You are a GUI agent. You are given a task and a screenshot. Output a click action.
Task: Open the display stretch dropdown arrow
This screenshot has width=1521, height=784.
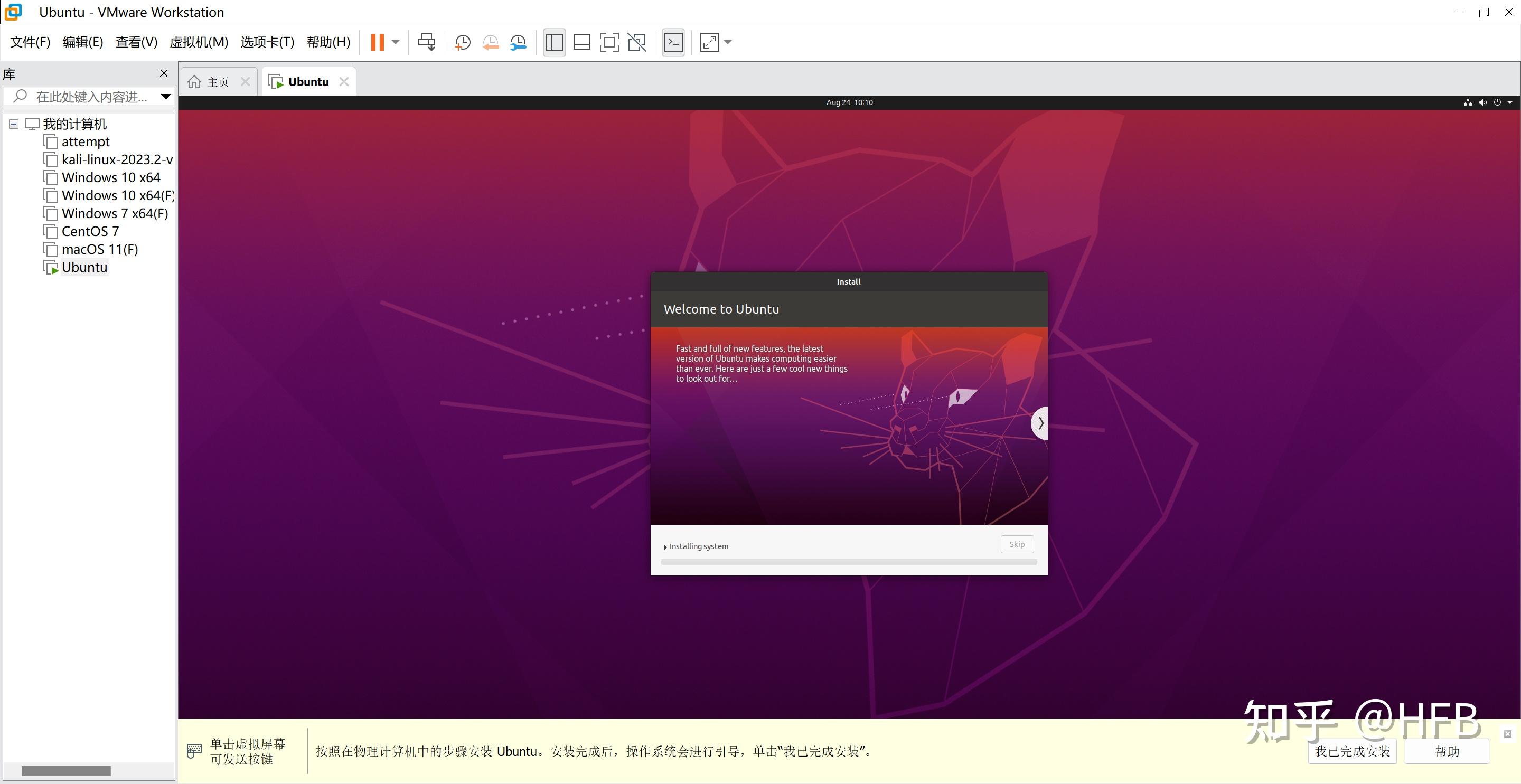727,42
